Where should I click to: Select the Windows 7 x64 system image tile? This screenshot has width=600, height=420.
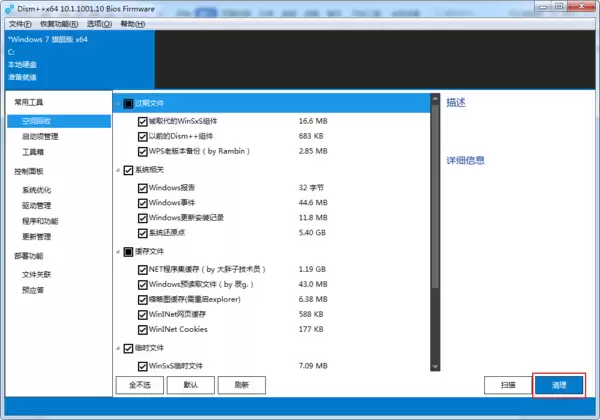click(x=80, y=59)
